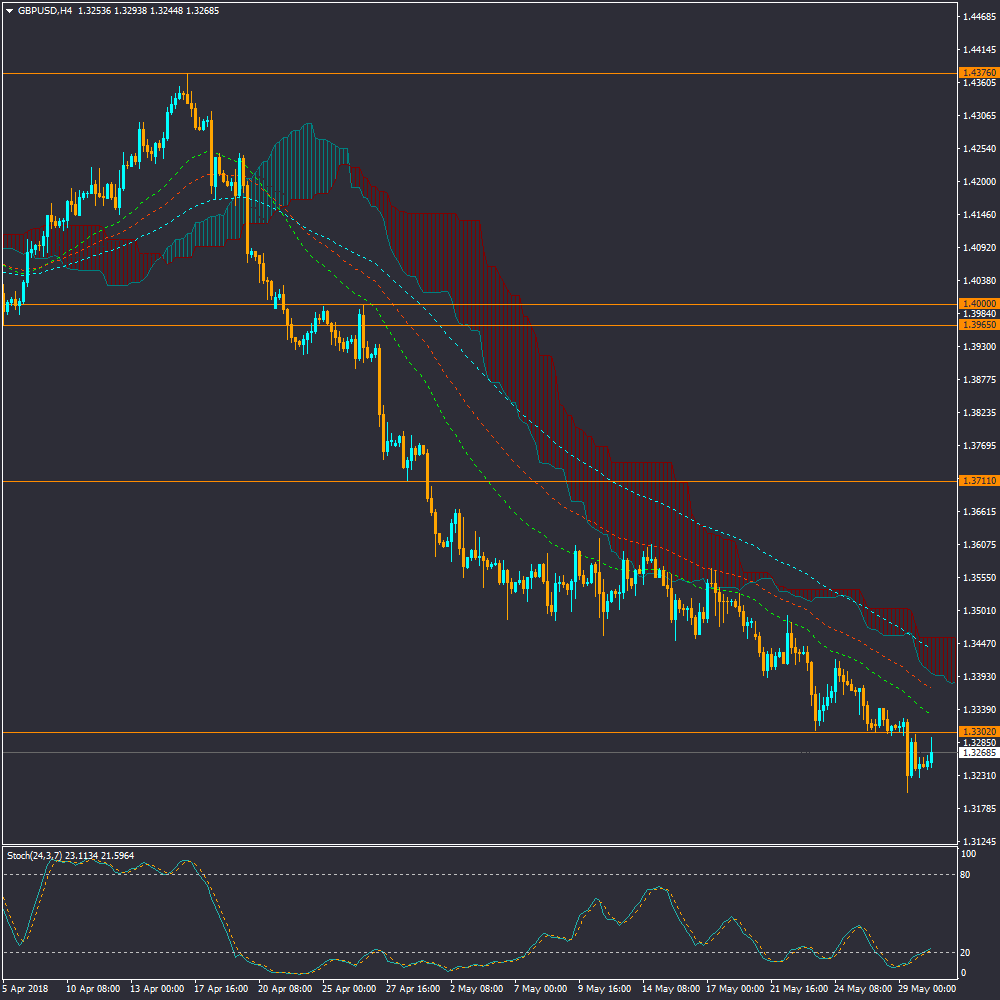This screenshot has width=1000, height=1000.
Task: Open the dropdown arrow beside GBPUSD,H4
Action: click(10, 11)
